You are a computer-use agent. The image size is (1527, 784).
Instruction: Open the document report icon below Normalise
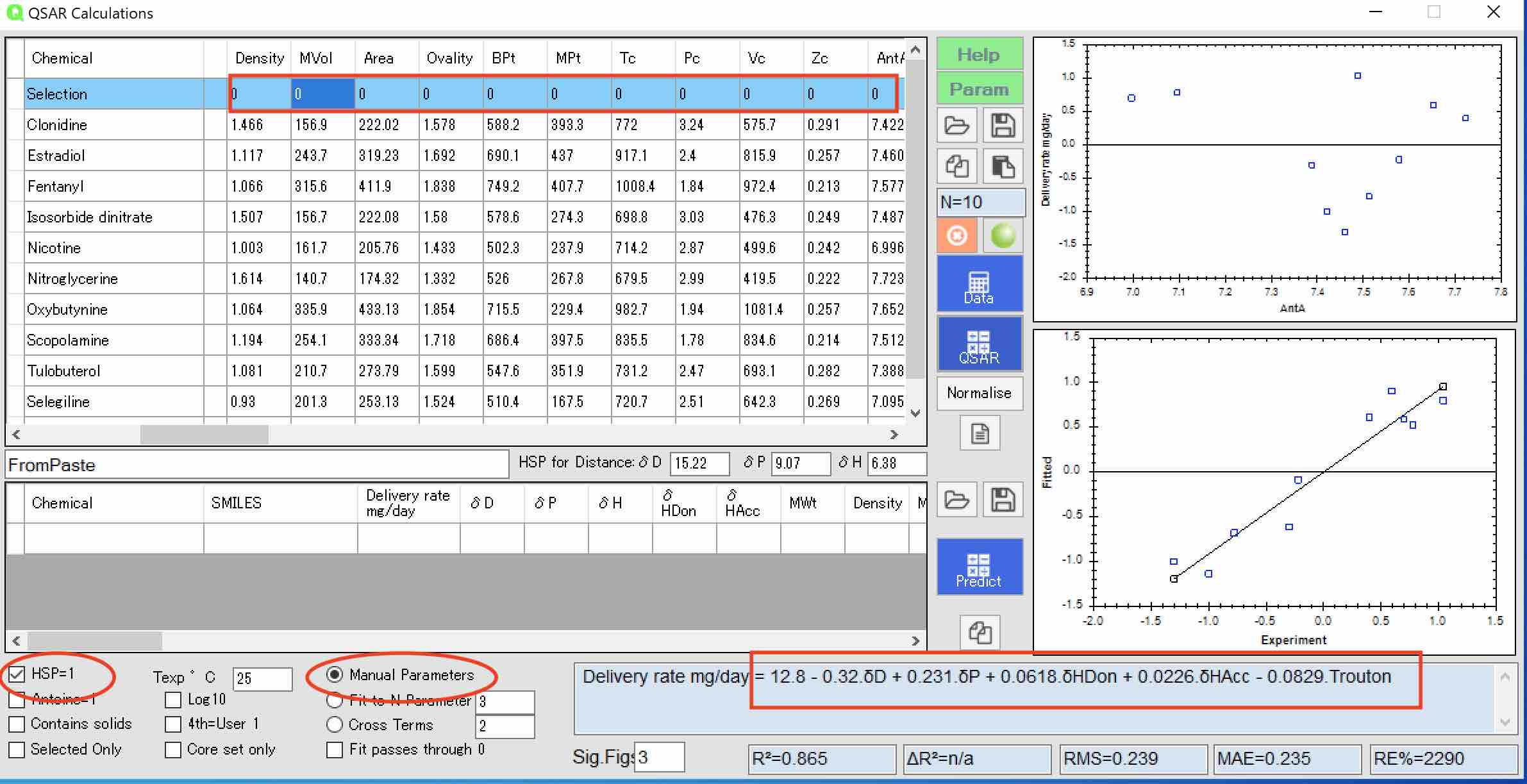click(x=980, y=434)
